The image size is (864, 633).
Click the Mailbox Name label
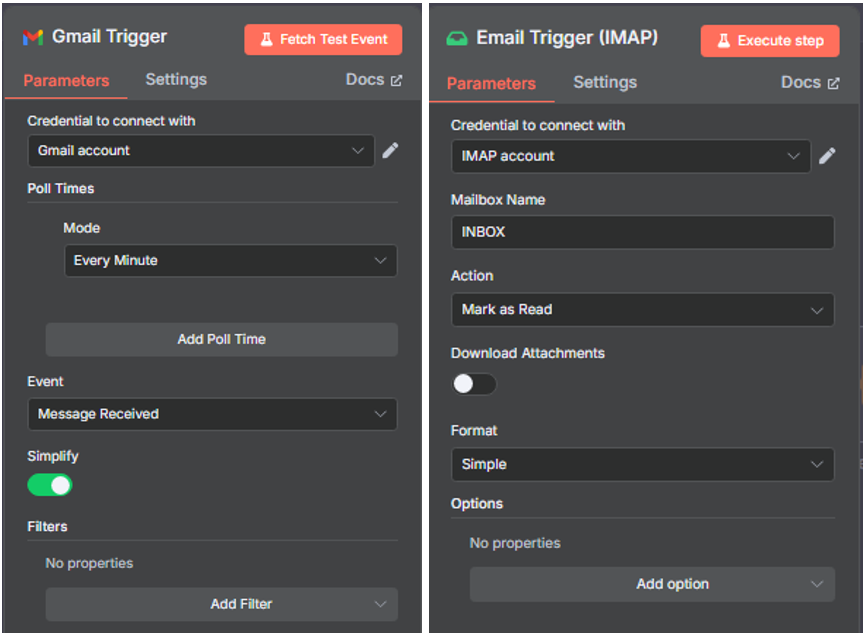click(x=498, y=200)
